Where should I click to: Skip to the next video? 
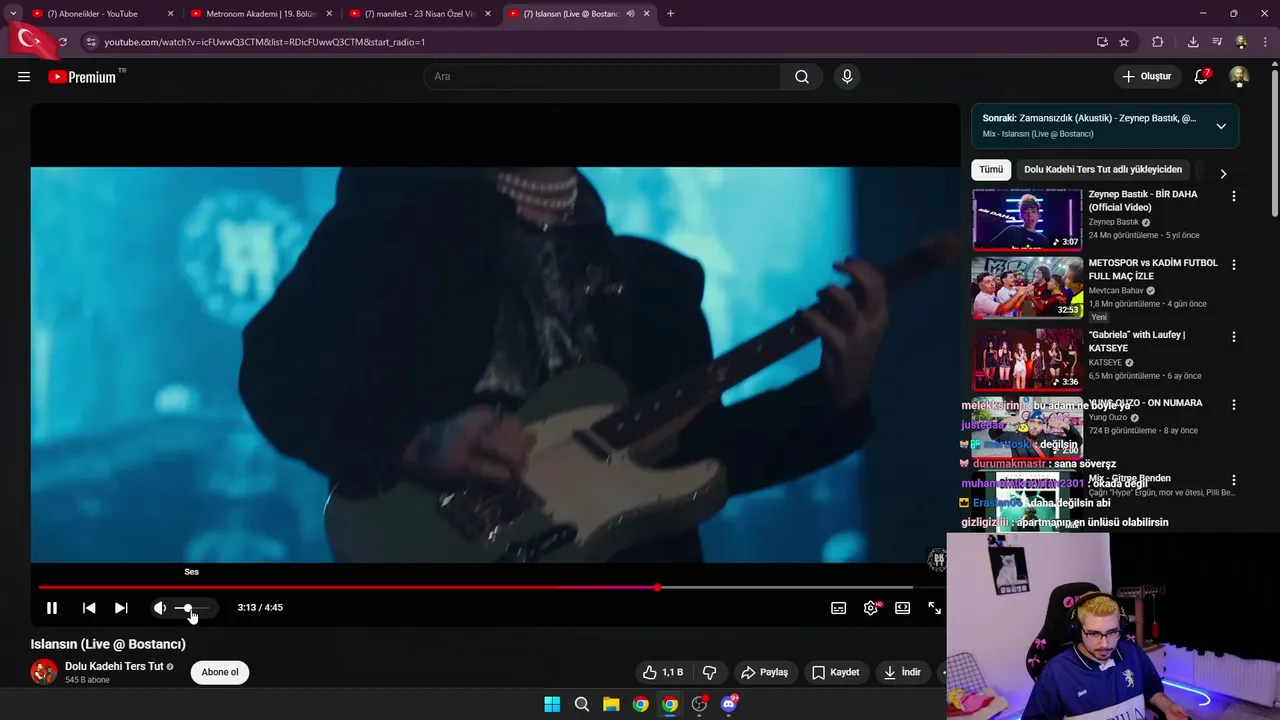pos(121,607)
